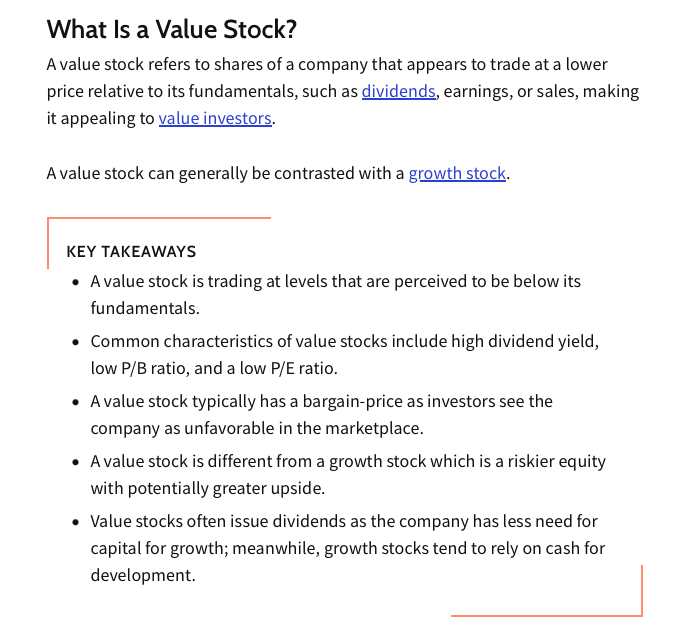Open the "growth stock" link
This screenshot has height=634, width=690.
click(457, 173)
